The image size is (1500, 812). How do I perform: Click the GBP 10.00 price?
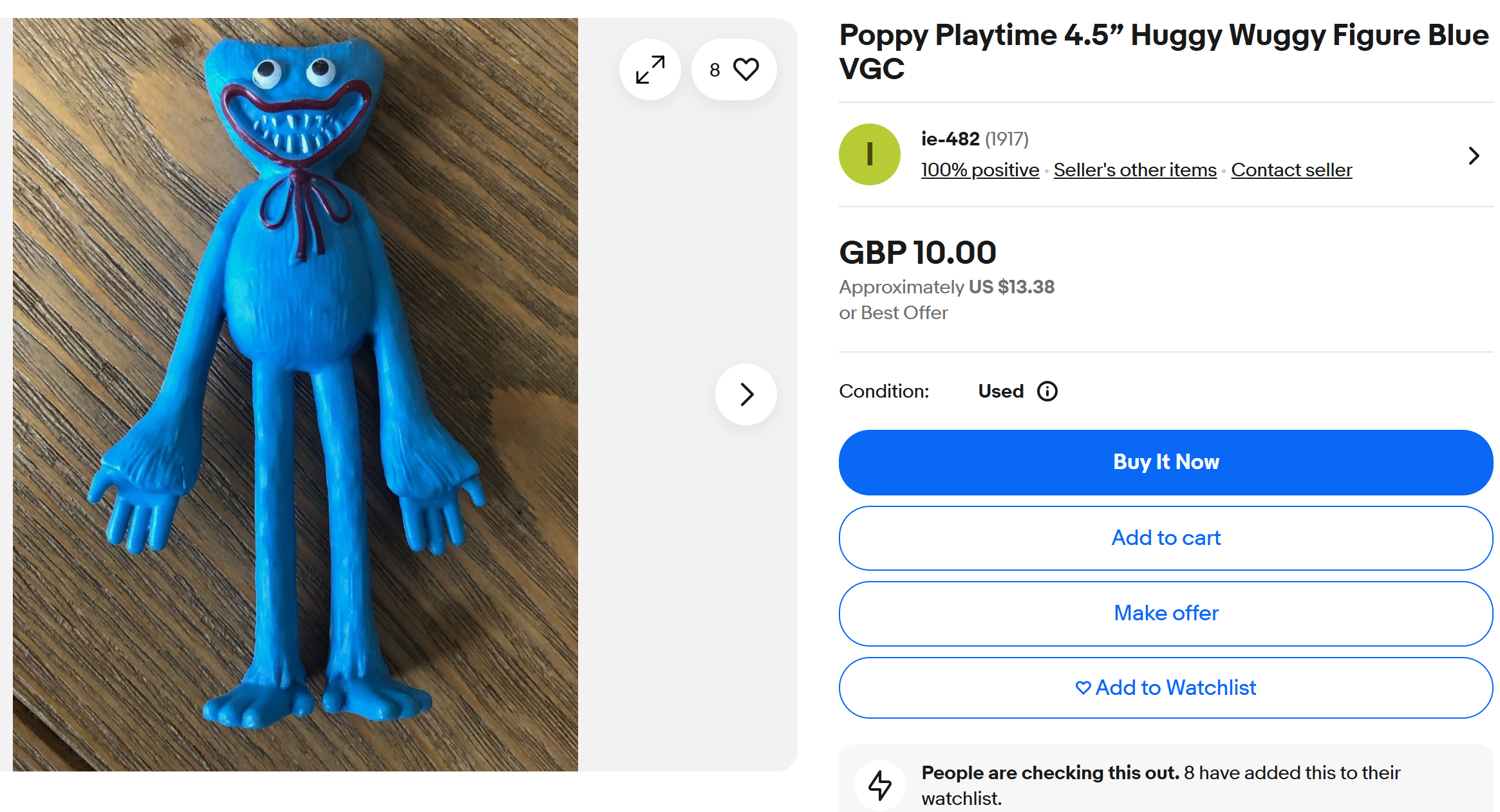(917, 252)
